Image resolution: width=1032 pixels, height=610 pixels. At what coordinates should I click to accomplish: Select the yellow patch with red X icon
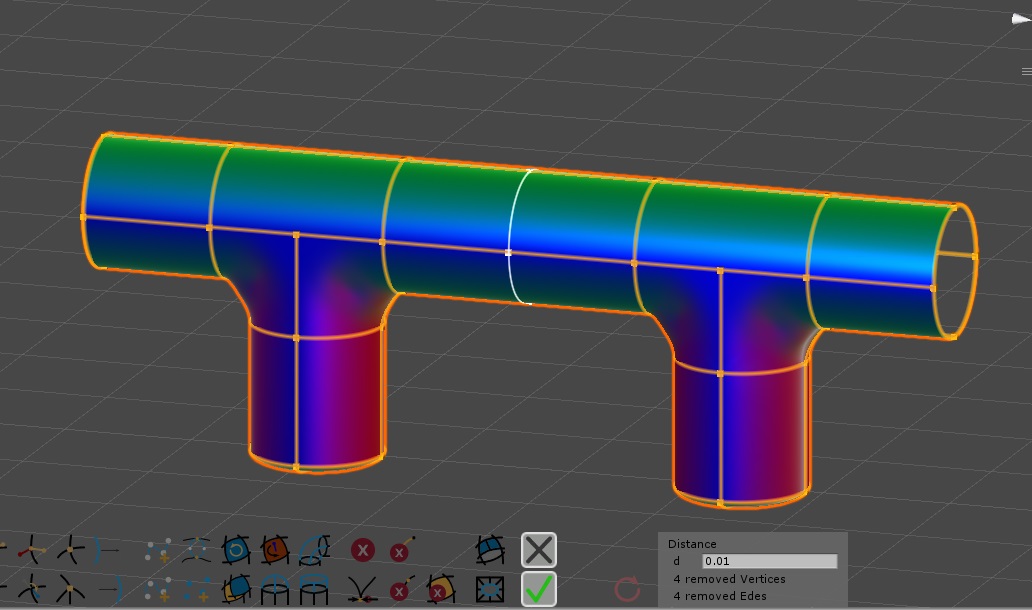[x=440, y=590]
